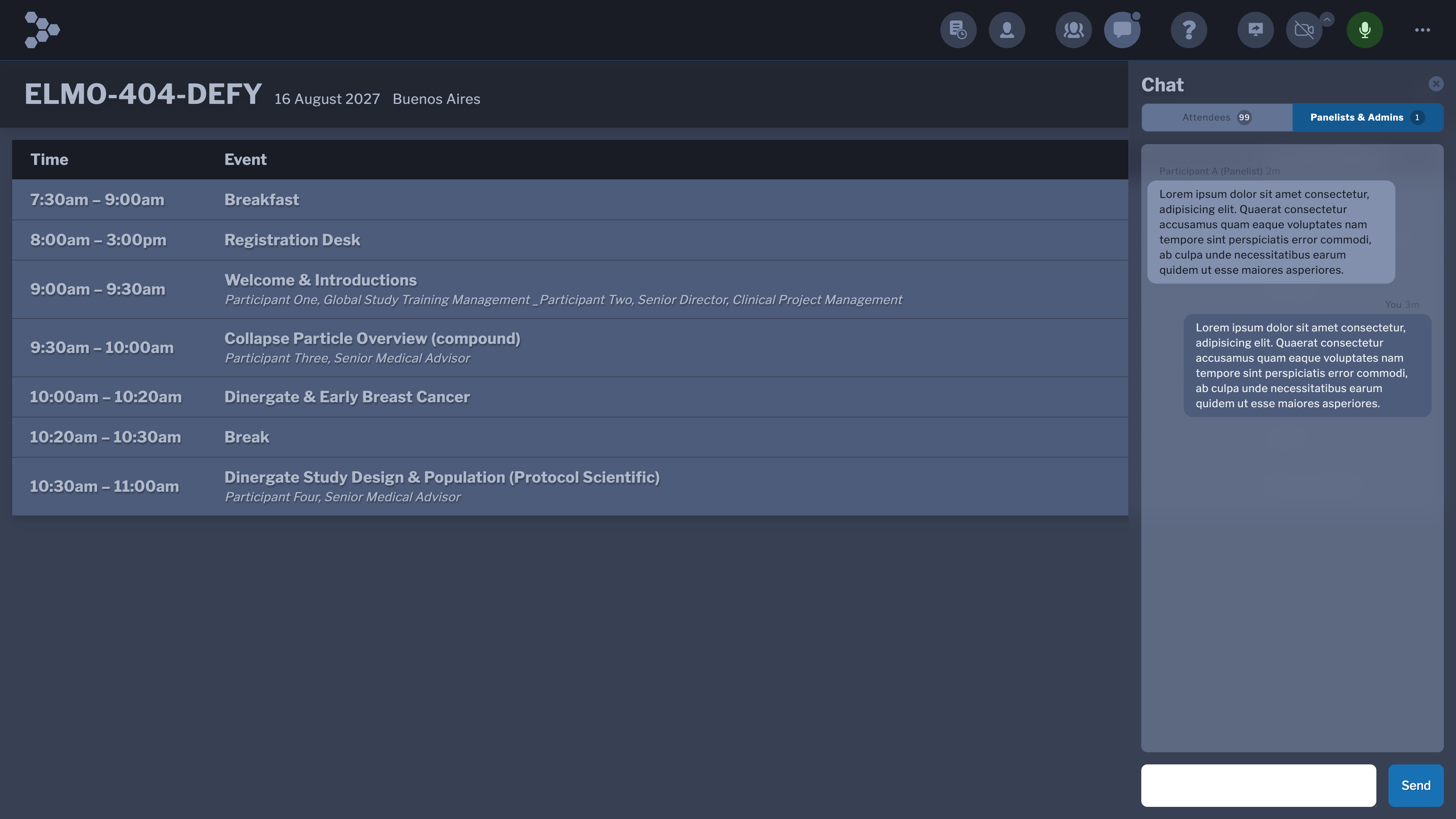
Task: Click the hexagon app logo
Action: tap(42, 30)
